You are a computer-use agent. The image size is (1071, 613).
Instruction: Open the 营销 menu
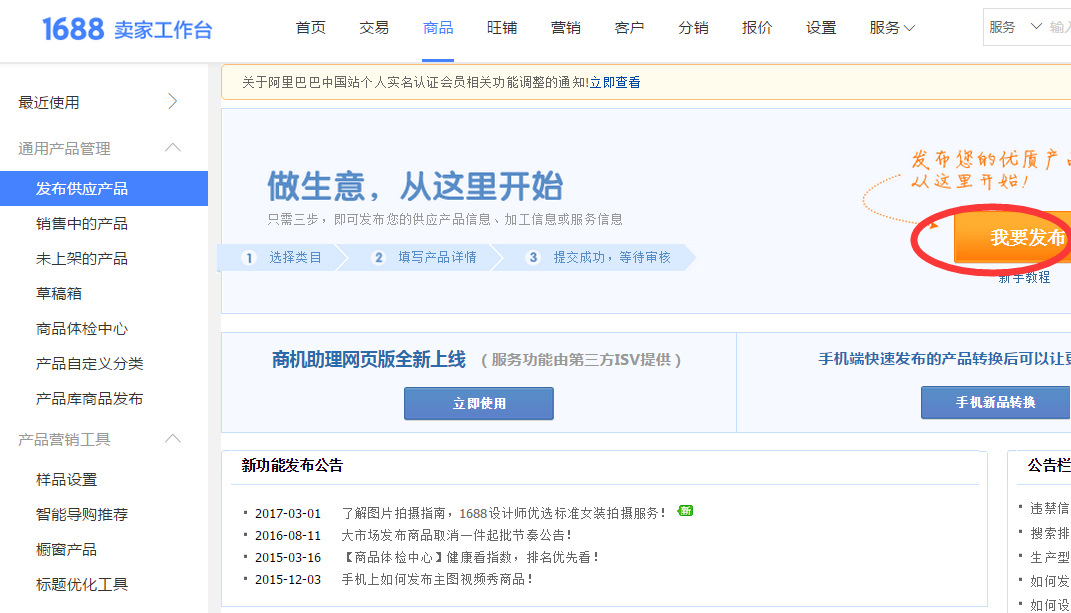(566, 28)
